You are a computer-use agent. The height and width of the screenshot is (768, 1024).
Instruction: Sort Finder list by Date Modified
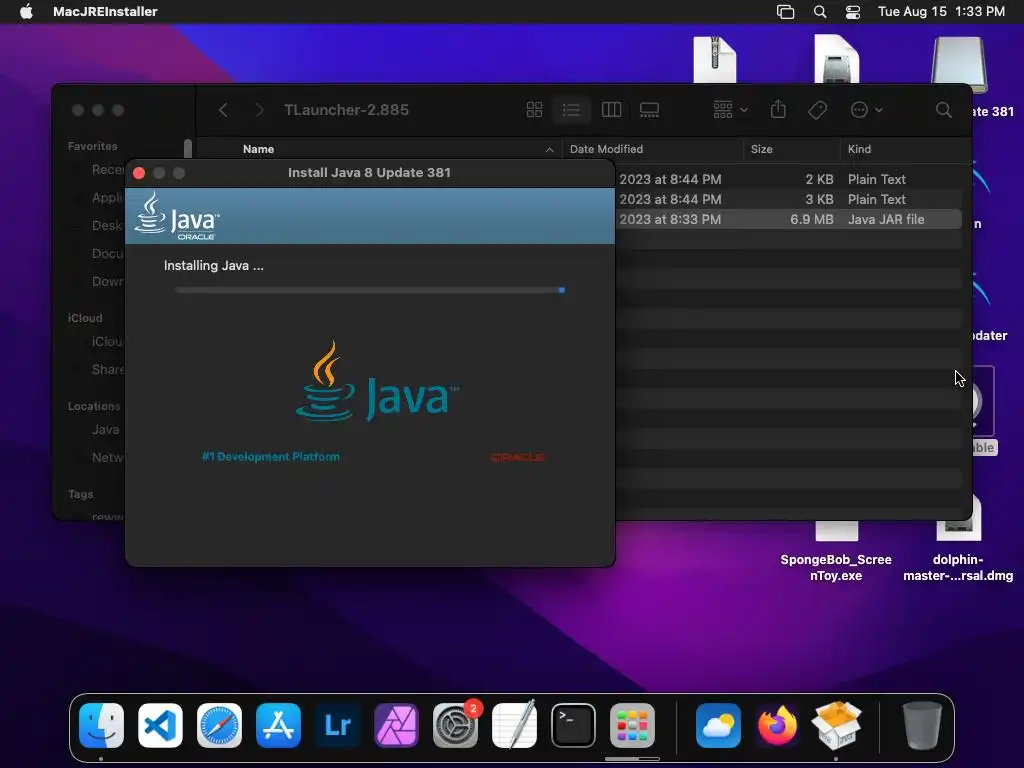(606, 149)
